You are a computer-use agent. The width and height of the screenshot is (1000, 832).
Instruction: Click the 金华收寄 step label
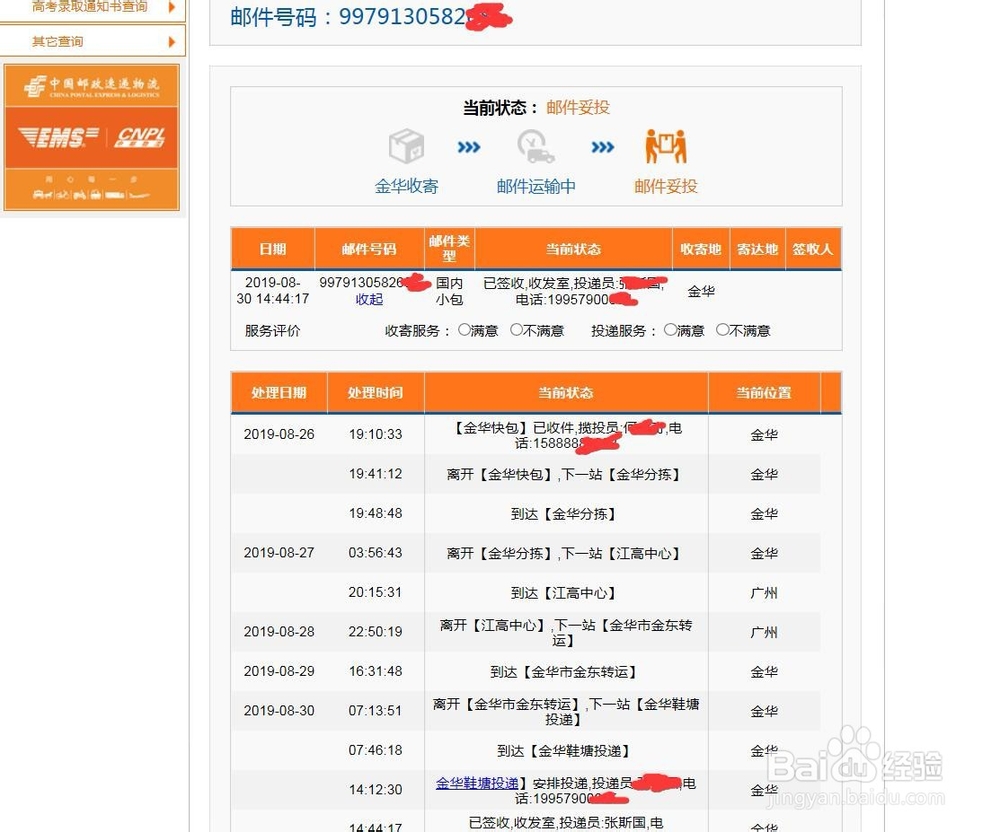click(406, 186)
